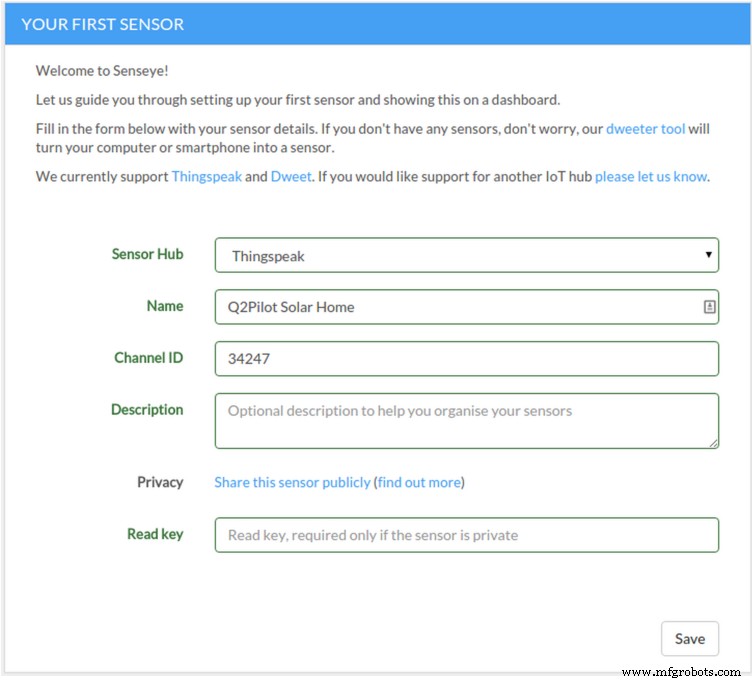Click into the Description text area

click(x=467, y=421)
